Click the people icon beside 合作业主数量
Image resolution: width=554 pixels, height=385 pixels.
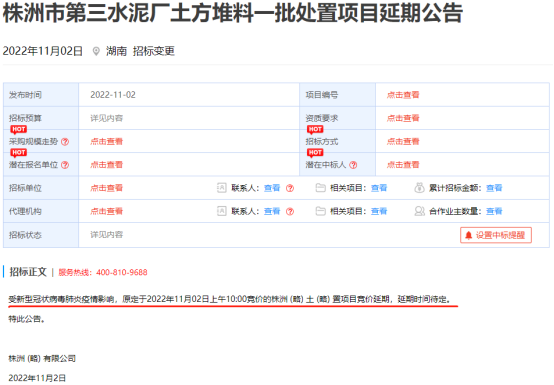point(419,211)
